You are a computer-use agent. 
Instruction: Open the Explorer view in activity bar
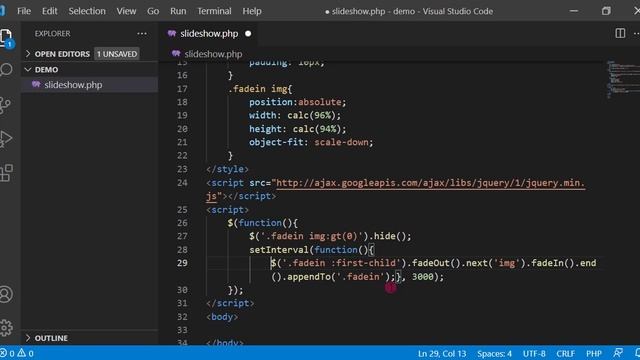point(7,38)
